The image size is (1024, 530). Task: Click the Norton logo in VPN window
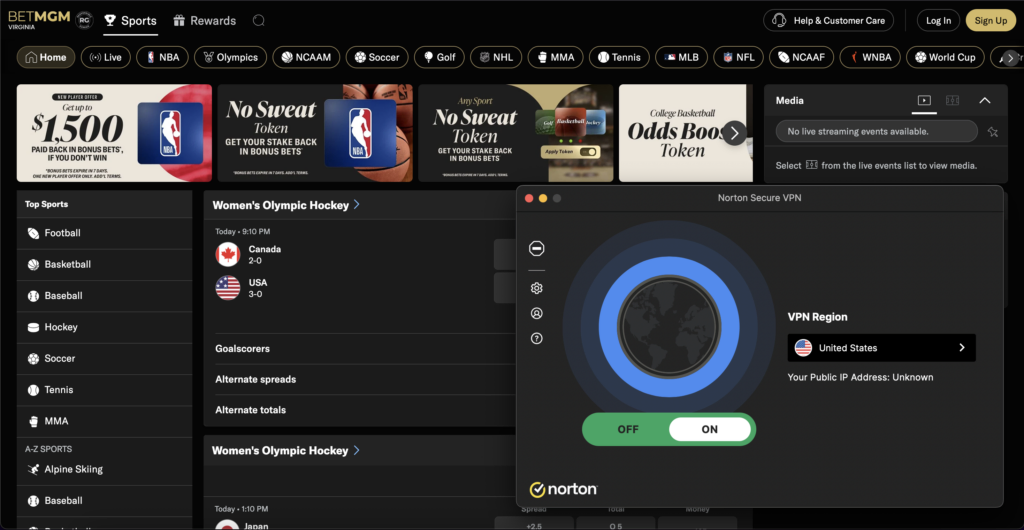(x=563, y=489)
